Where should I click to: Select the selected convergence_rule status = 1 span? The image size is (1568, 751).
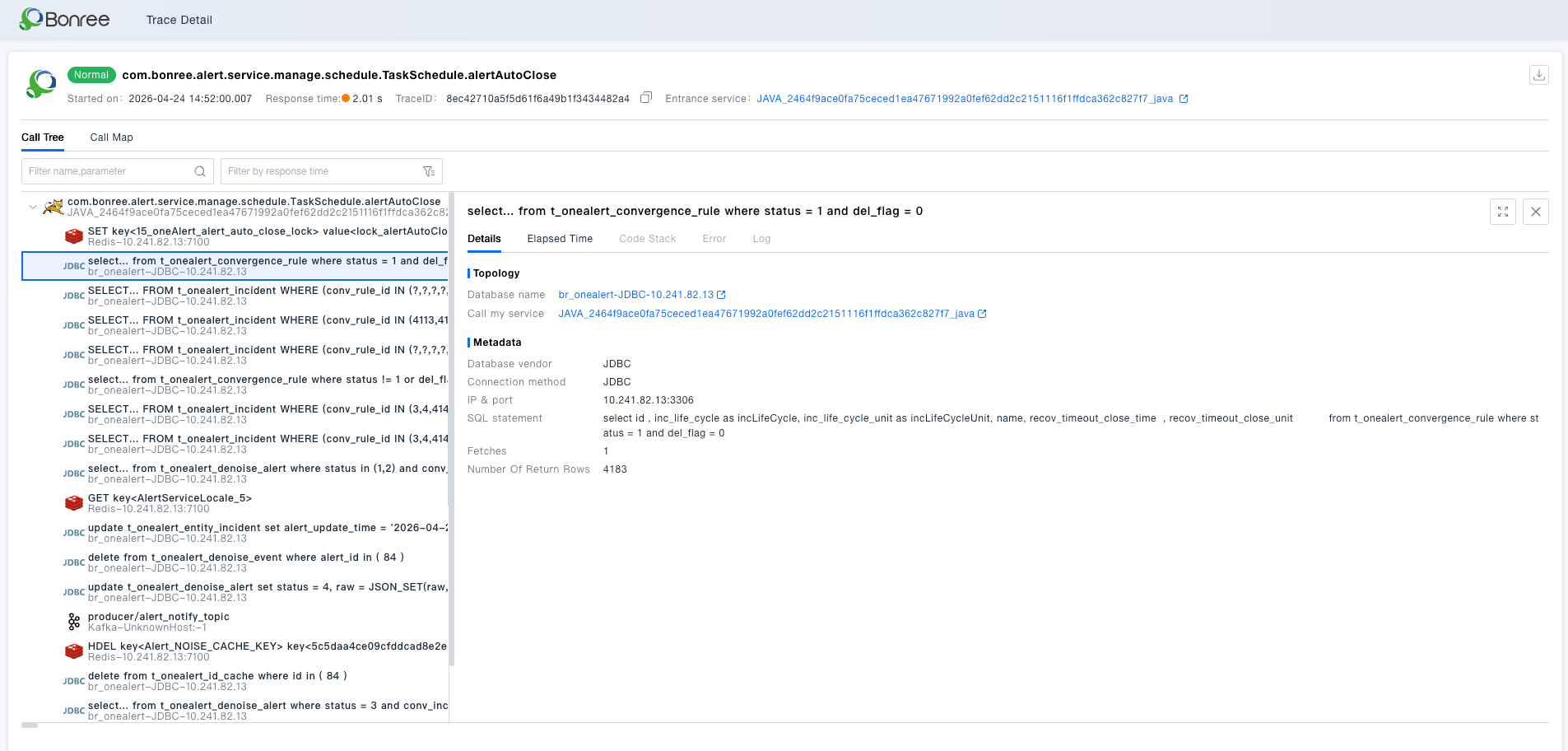coord(235,266)
